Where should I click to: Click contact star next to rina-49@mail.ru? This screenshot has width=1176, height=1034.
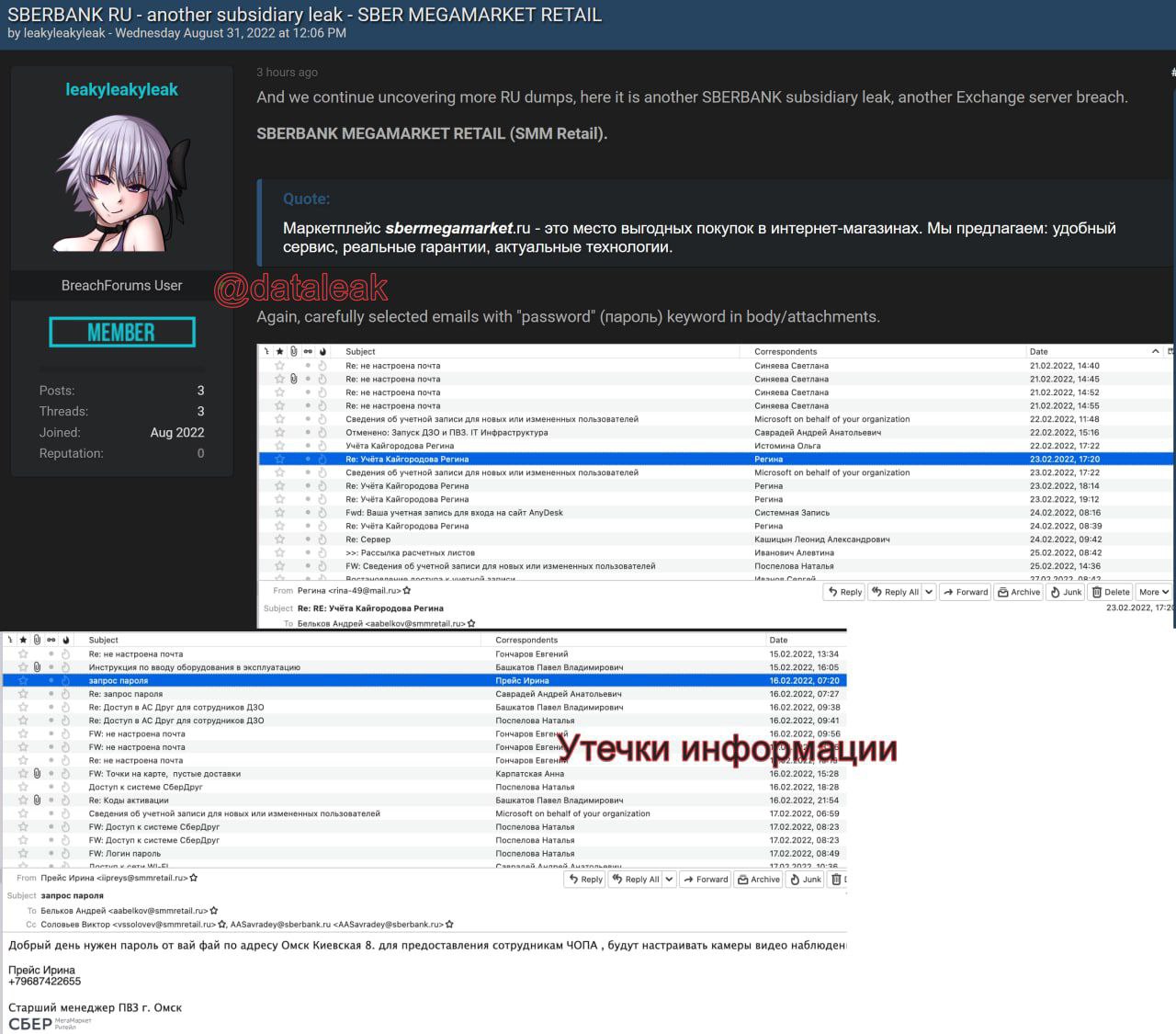[407, 591]
